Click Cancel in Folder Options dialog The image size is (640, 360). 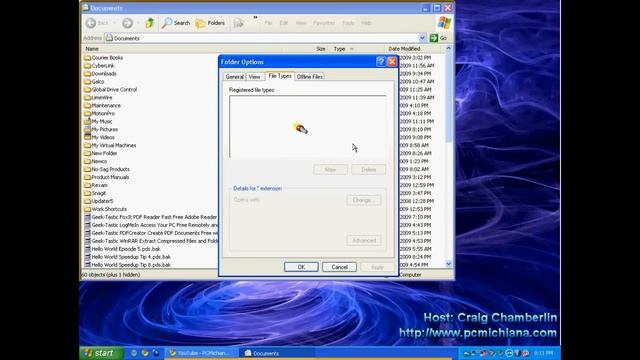(x=340, y=267)
